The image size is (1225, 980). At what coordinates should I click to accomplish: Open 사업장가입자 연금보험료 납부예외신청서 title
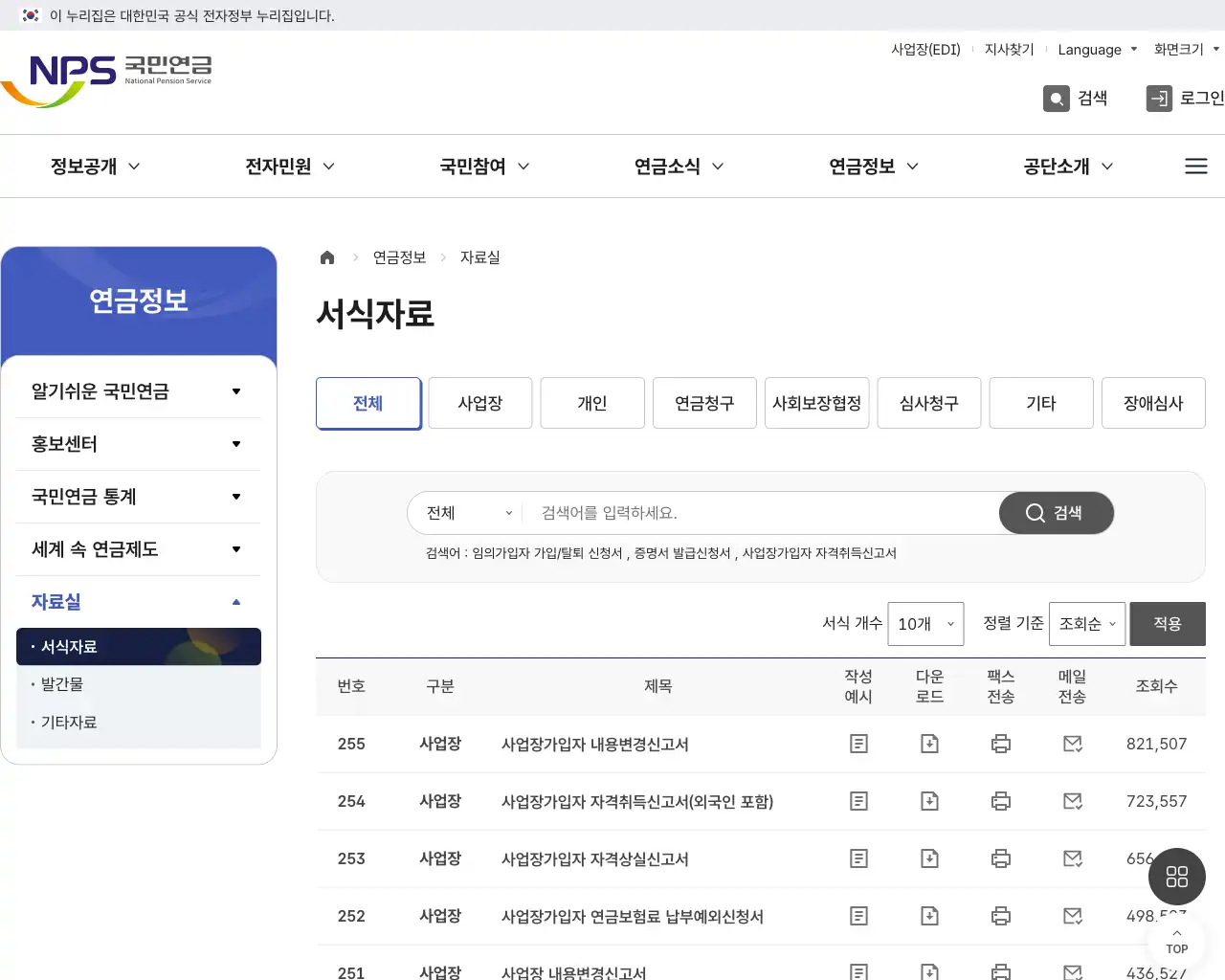tap(633, 916)
